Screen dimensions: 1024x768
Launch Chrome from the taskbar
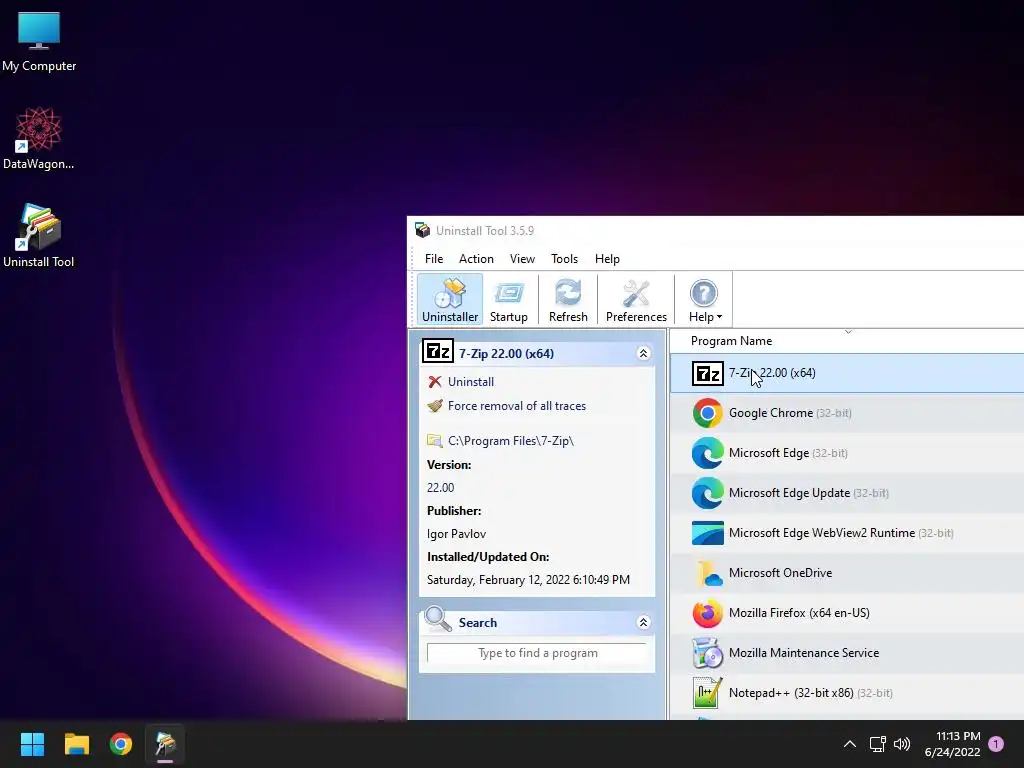[121, 744]
